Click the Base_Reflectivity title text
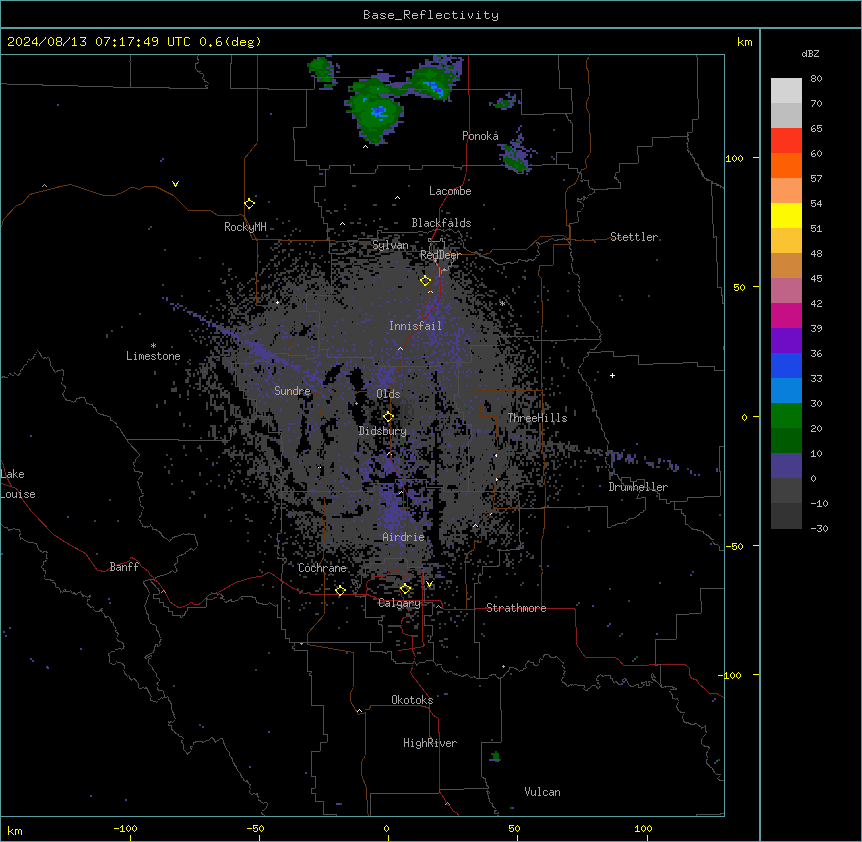Viewport: 862px width, 842px height. coord(430,15)
